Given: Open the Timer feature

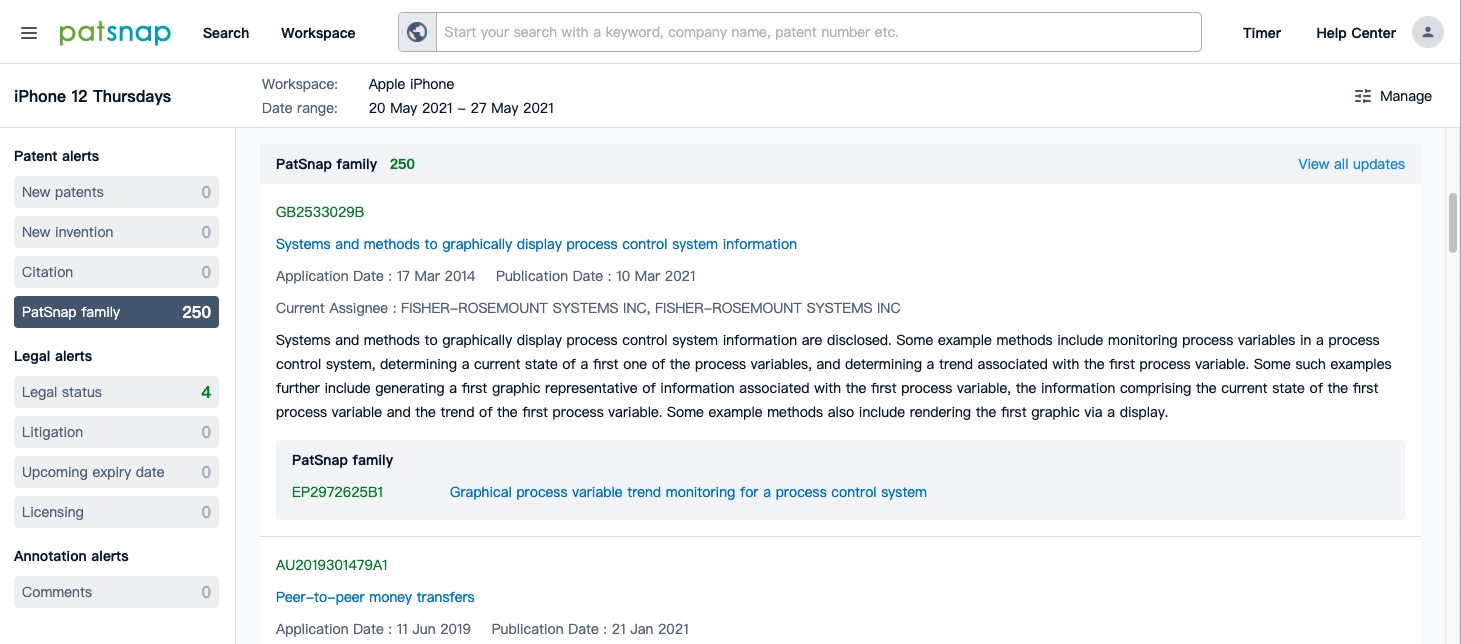Looking at the screenshot, I should 1261,33.
